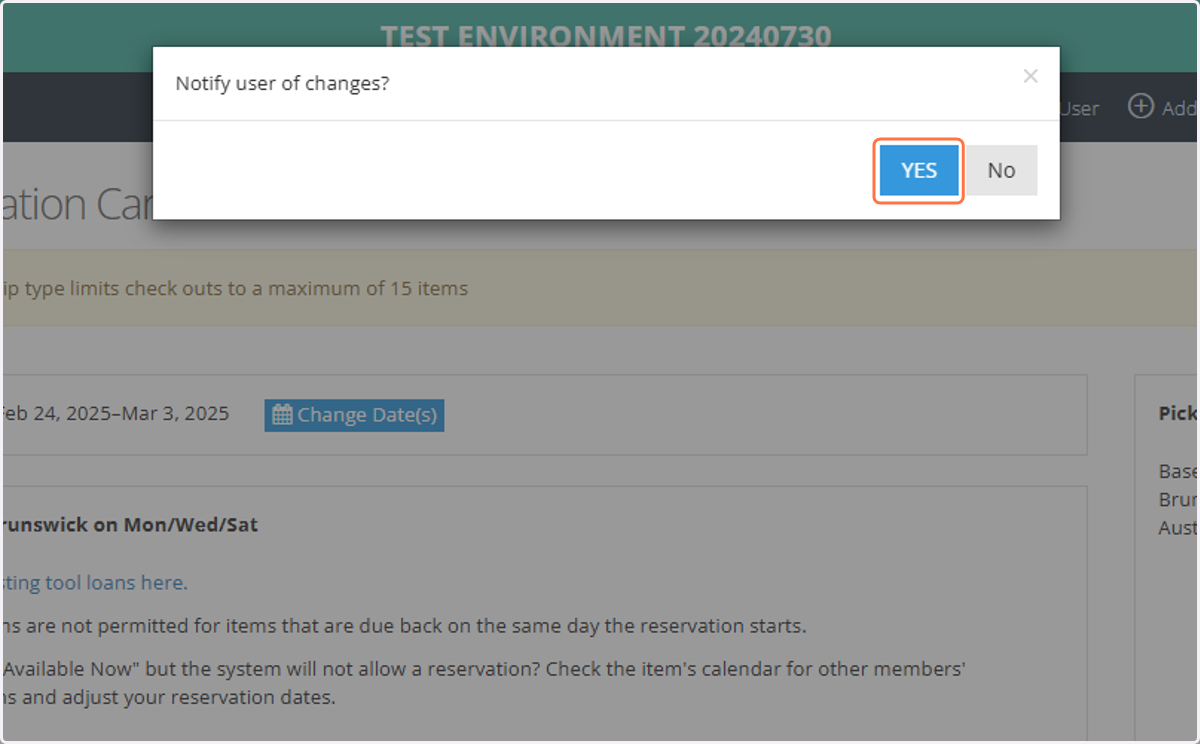Viewport: 1200px width, 744px height.
Task: Select the Notify user of changes text
Action: coord(282,83)
